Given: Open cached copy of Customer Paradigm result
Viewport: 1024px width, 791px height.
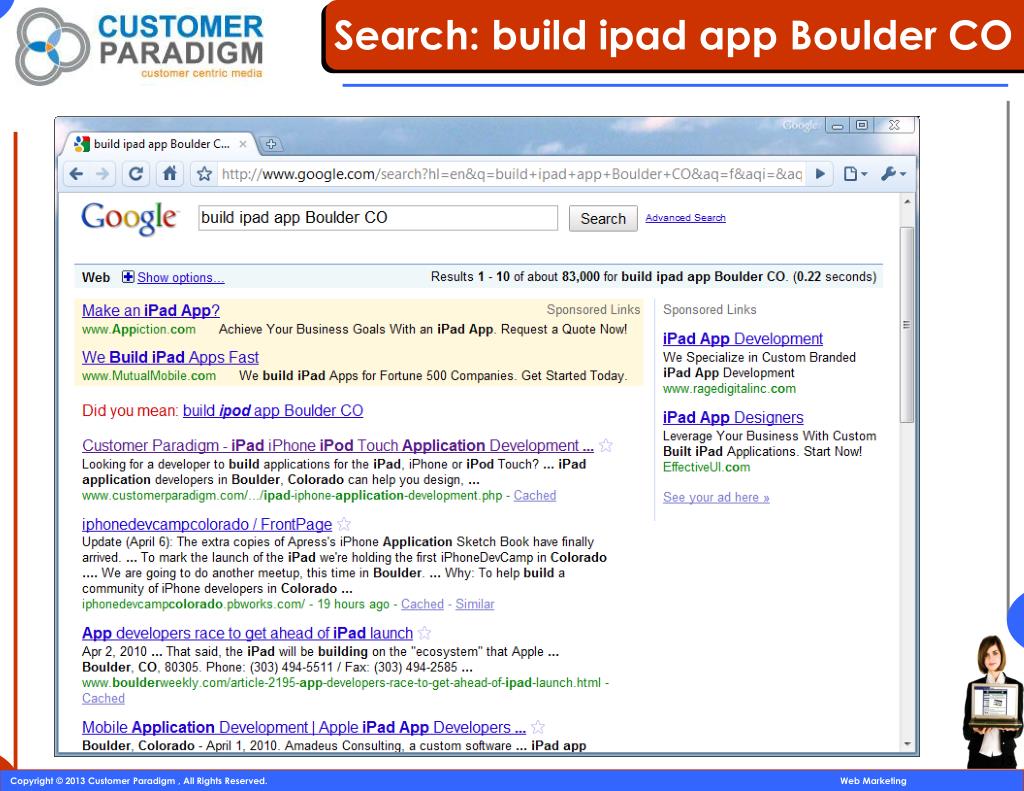Looking at the screenshot, I should (535, 495).
